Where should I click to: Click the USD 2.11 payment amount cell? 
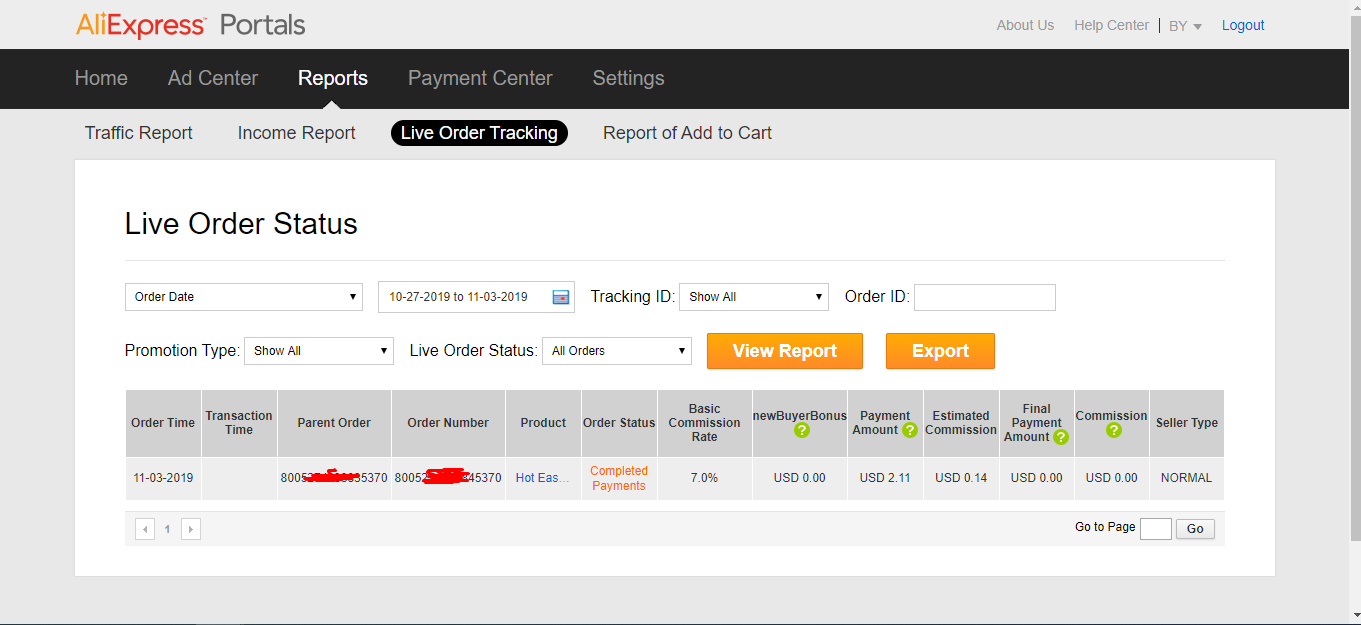[x=885, y=478]
